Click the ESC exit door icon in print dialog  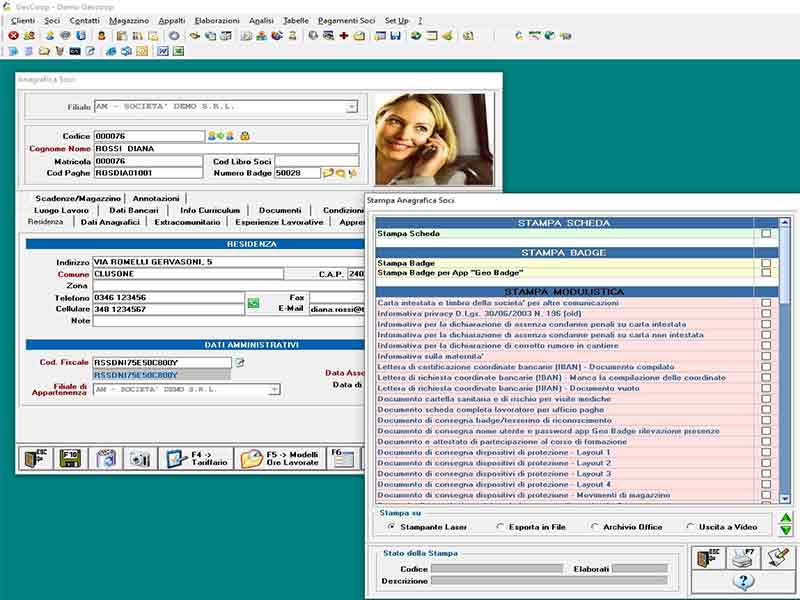pos(708,558)
